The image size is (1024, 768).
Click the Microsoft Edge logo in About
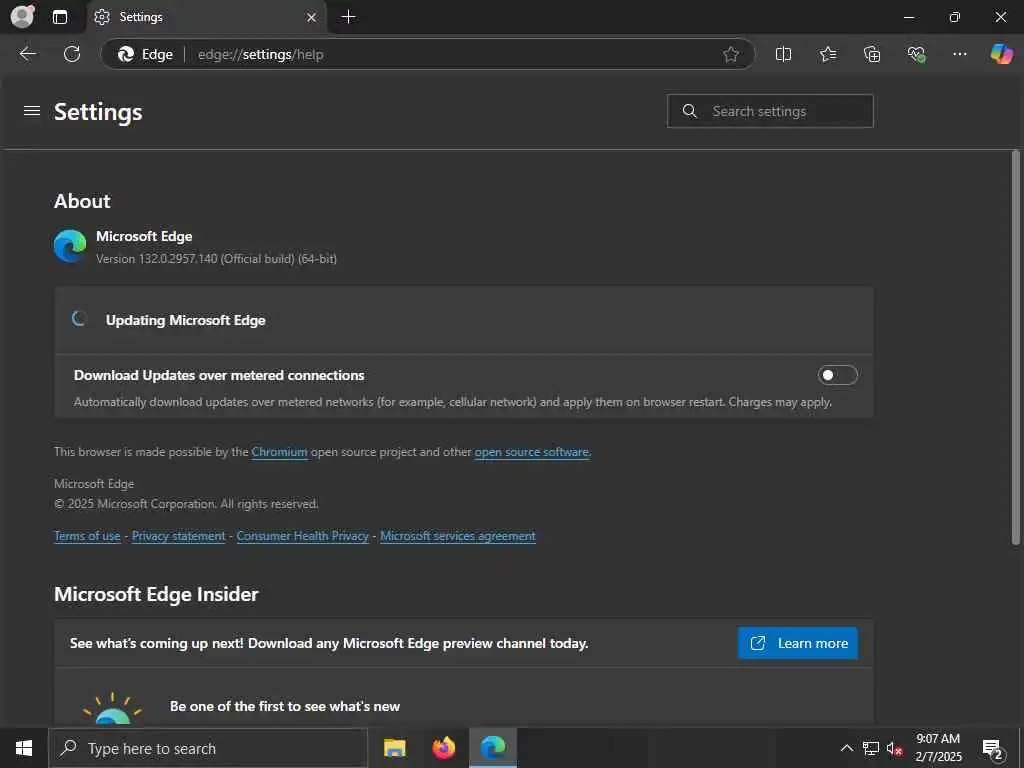(x=71, y=246)
